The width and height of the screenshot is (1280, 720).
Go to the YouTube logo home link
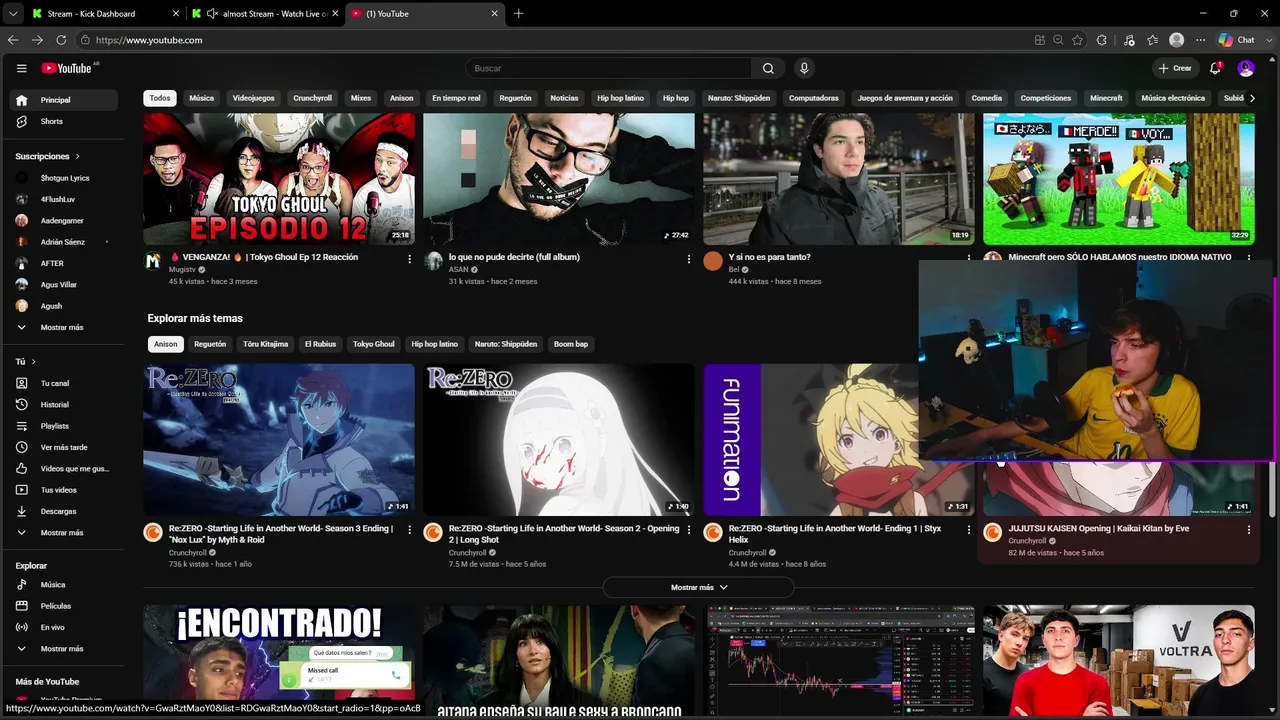pos(66,68)
